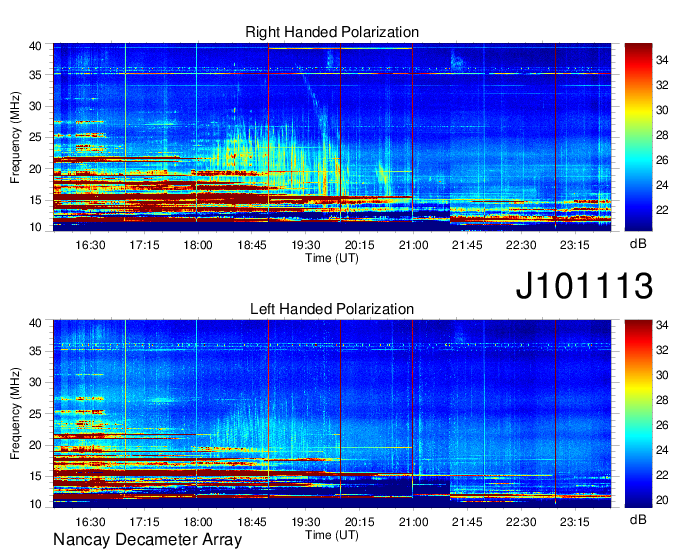The image size is (680, 552).
Task: Click the 34 dB mark on Left Handed color bar
Action: coord(662,325)
